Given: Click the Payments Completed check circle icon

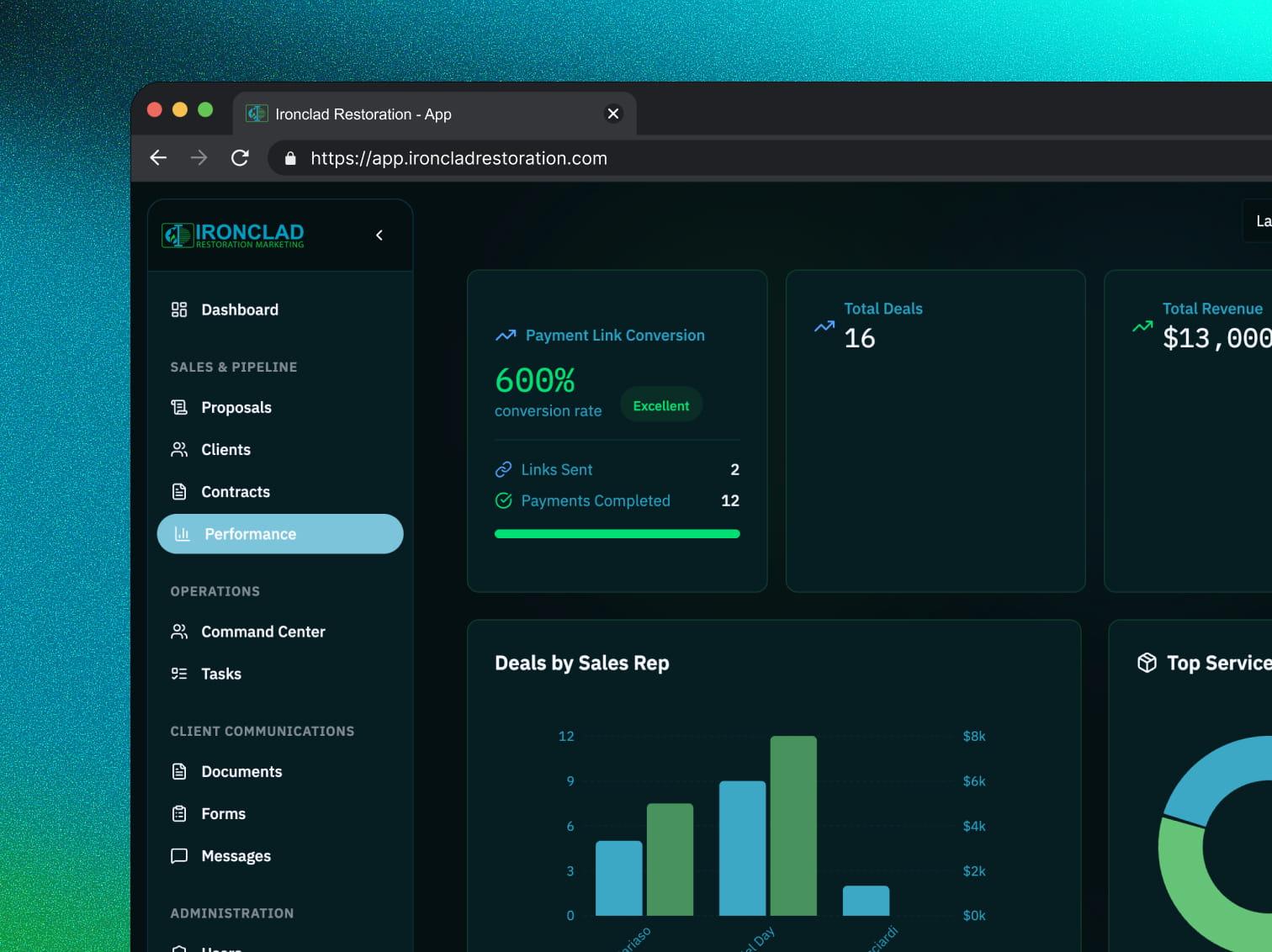Looking at the screenshot, I should [x=503, y=500].
